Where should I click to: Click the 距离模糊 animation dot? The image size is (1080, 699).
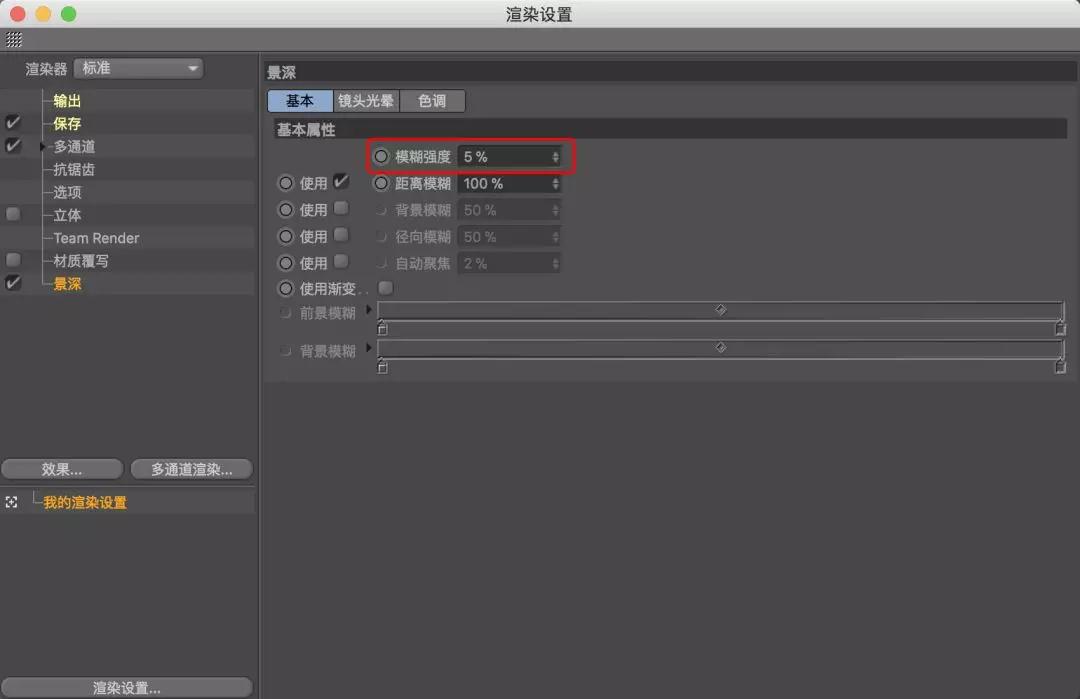click(x=381, y=183)
